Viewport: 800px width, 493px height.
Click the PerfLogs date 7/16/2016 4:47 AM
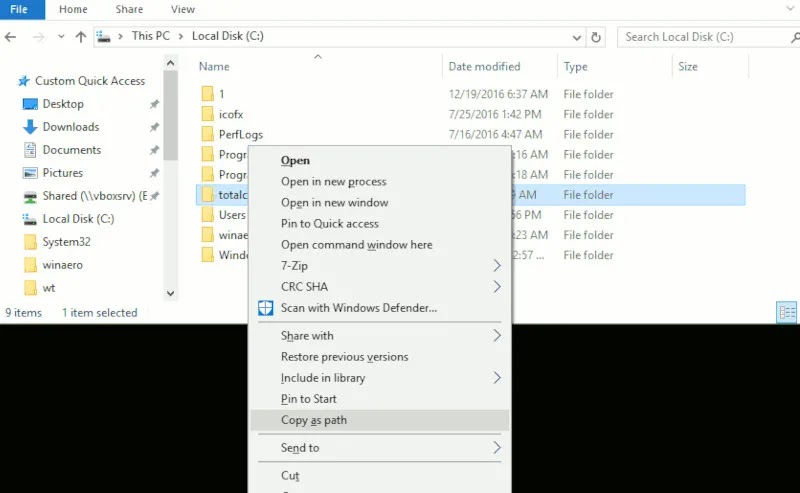point(495,134)
